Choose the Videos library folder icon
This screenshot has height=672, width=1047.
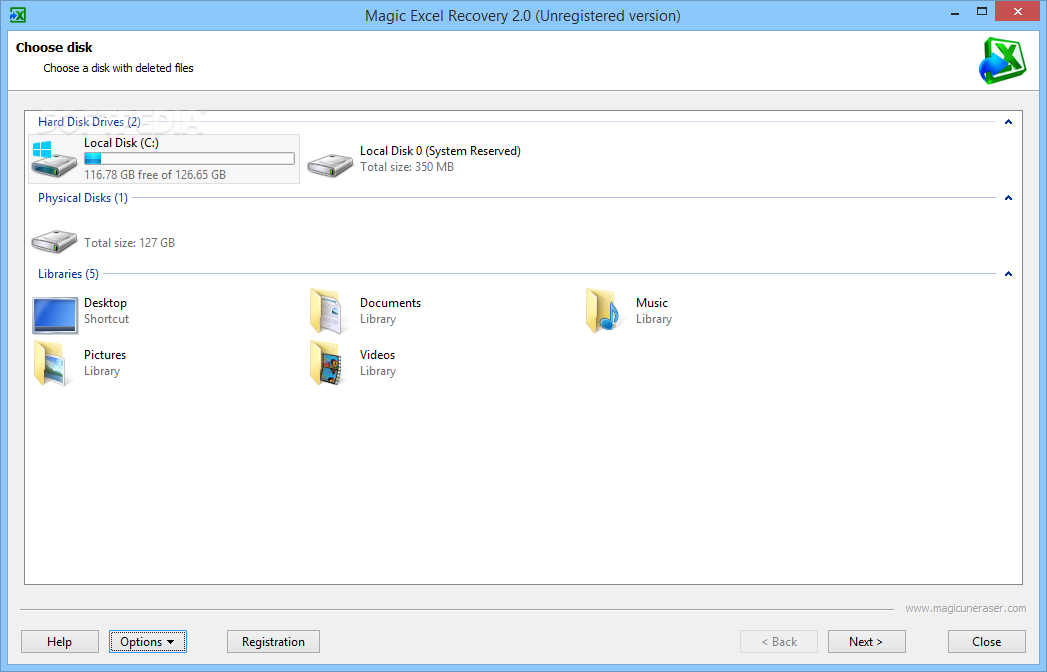328,363
